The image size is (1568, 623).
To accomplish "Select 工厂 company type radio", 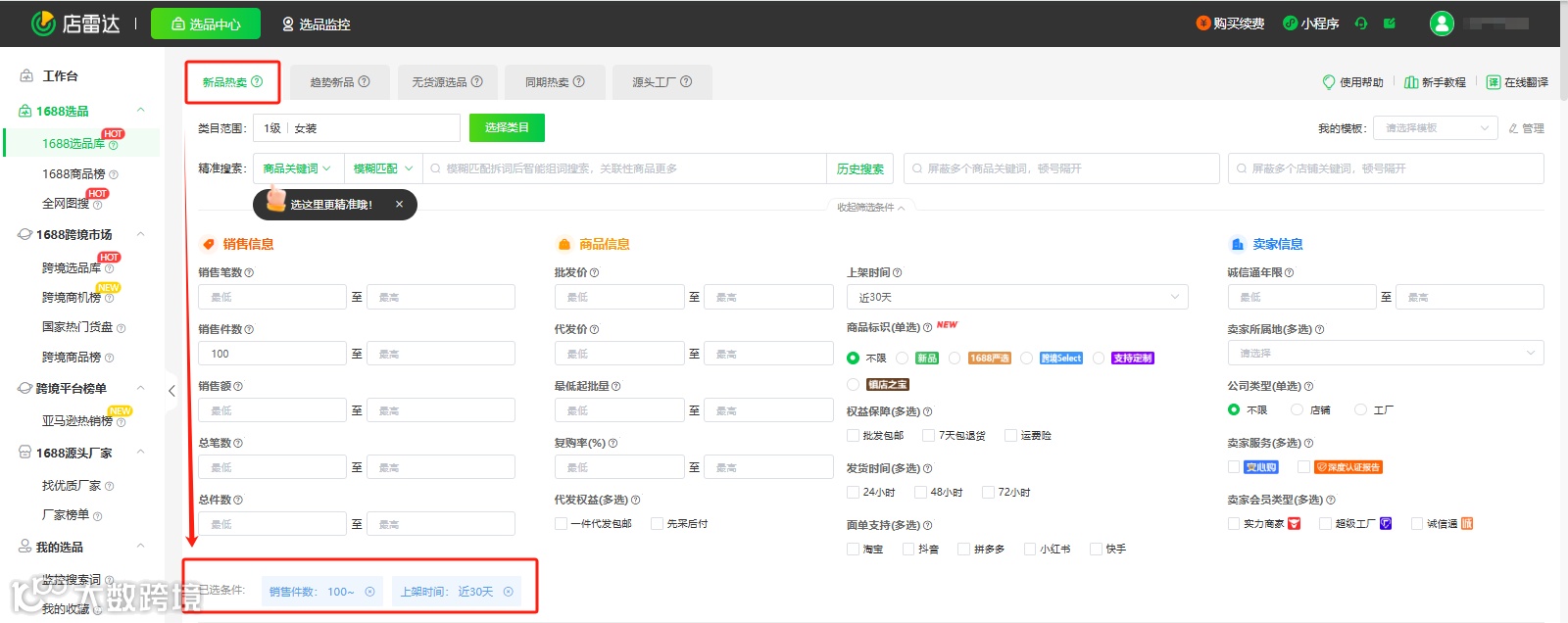I will [x=1360, y=409].
